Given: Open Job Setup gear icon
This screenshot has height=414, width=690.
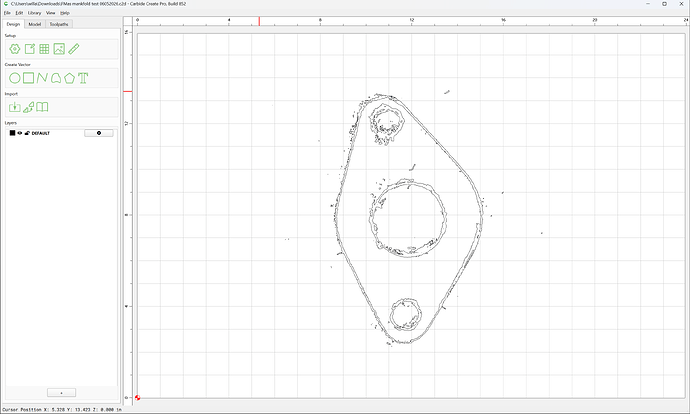Looking at the screenshot, I should pyautogui.click(x=15, y=49).
